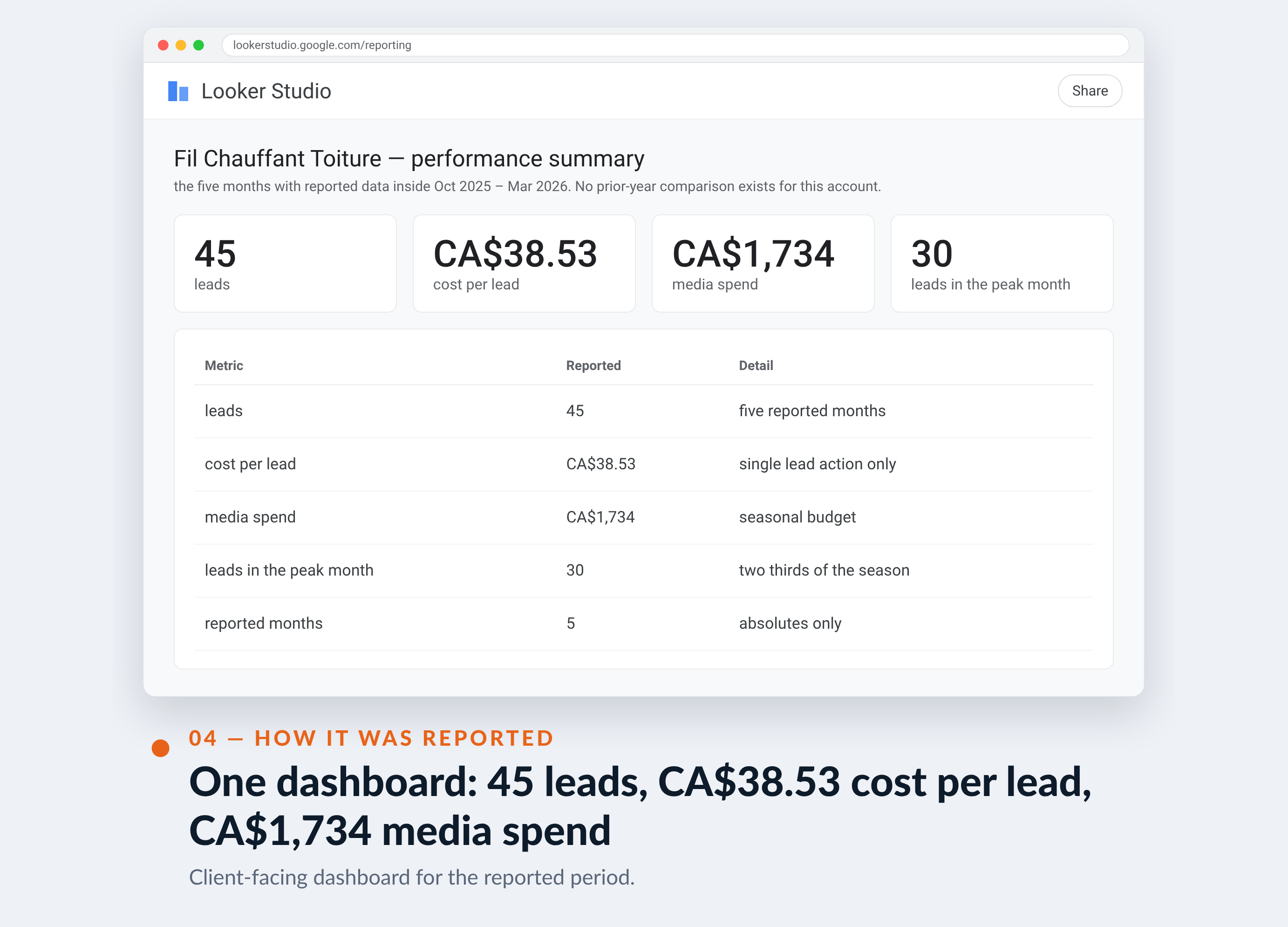
Task: Click the 'media spend' table row label
Action: tap(250, 517)
